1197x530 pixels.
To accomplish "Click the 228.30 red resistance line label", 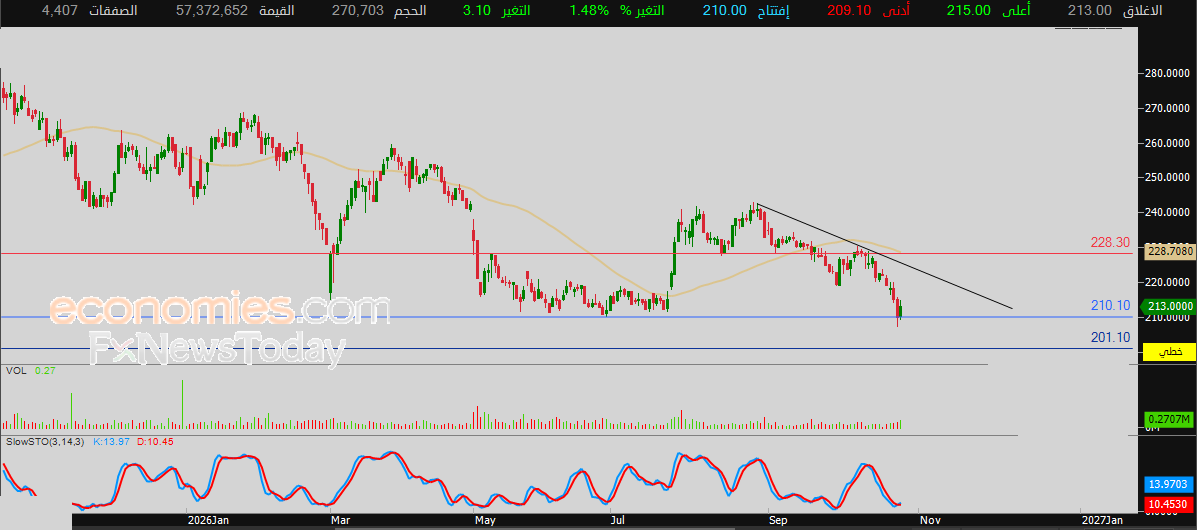I will (1110, 242).
